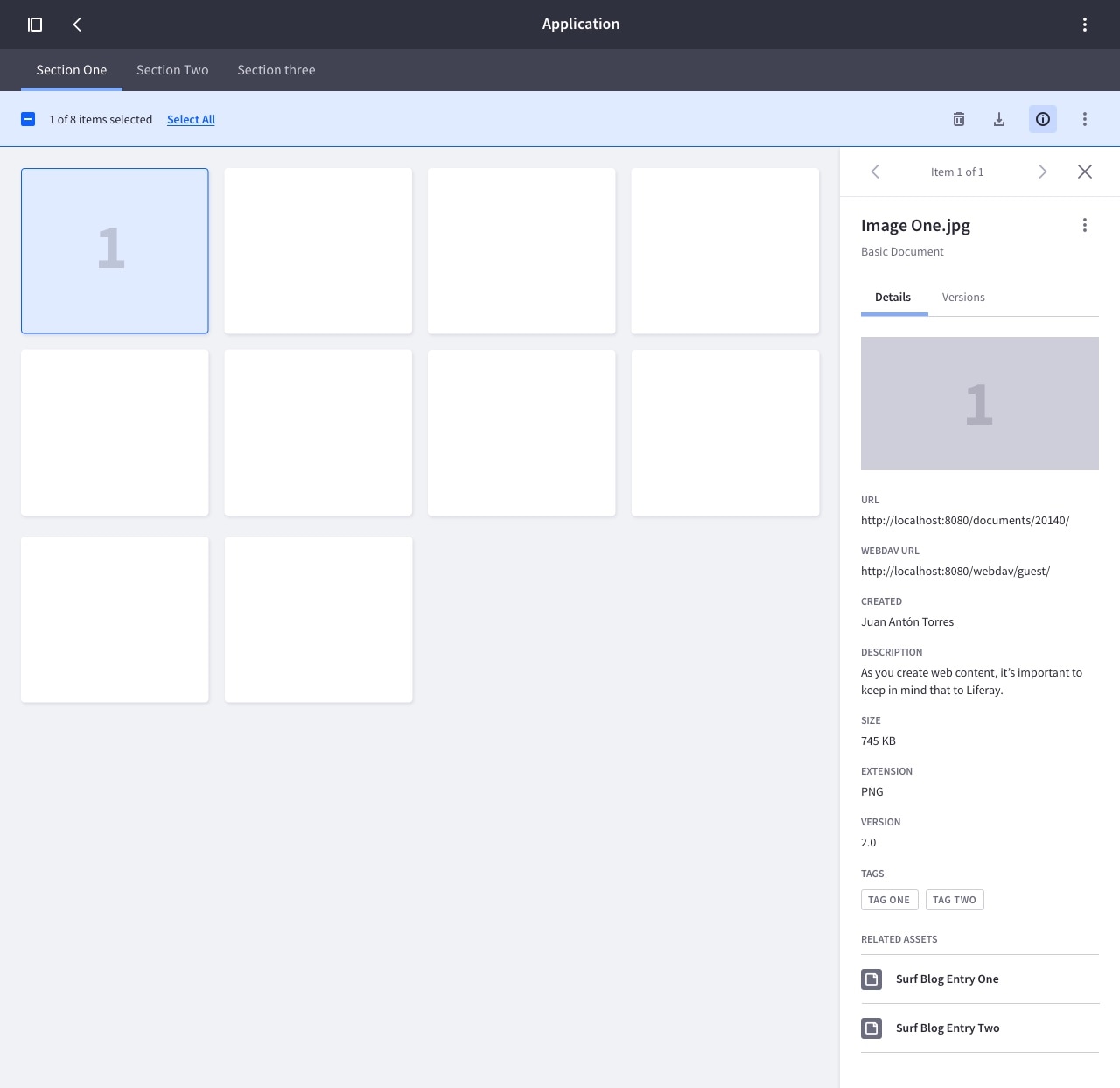Download the selected document
Image resolution: width=1120 pixels, height=1088 pixels.
pyautogui.click(x=998, y=119)
